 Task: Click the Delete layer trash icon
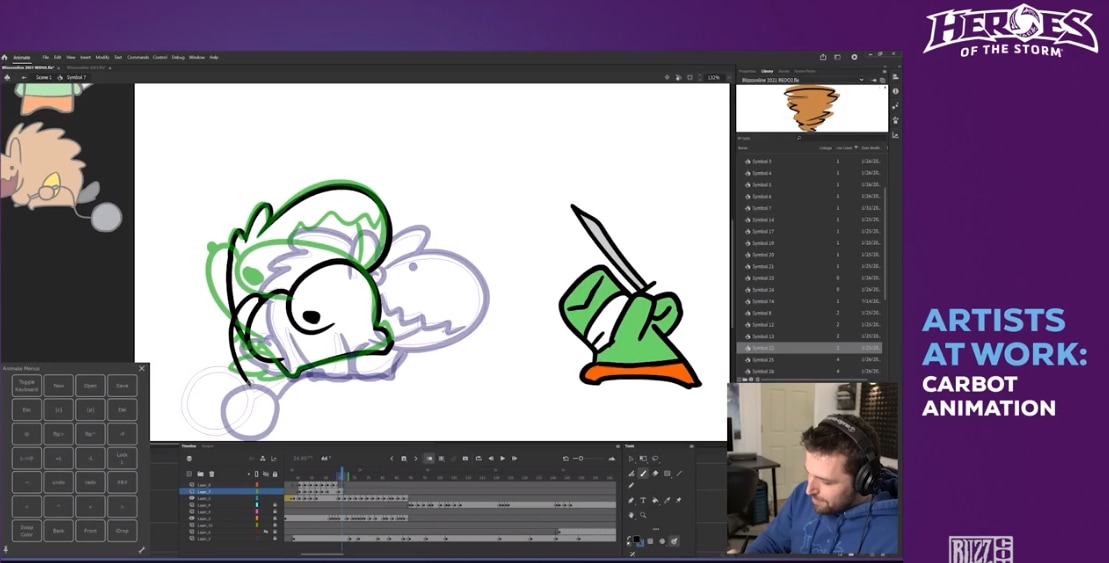pos(211,474)
